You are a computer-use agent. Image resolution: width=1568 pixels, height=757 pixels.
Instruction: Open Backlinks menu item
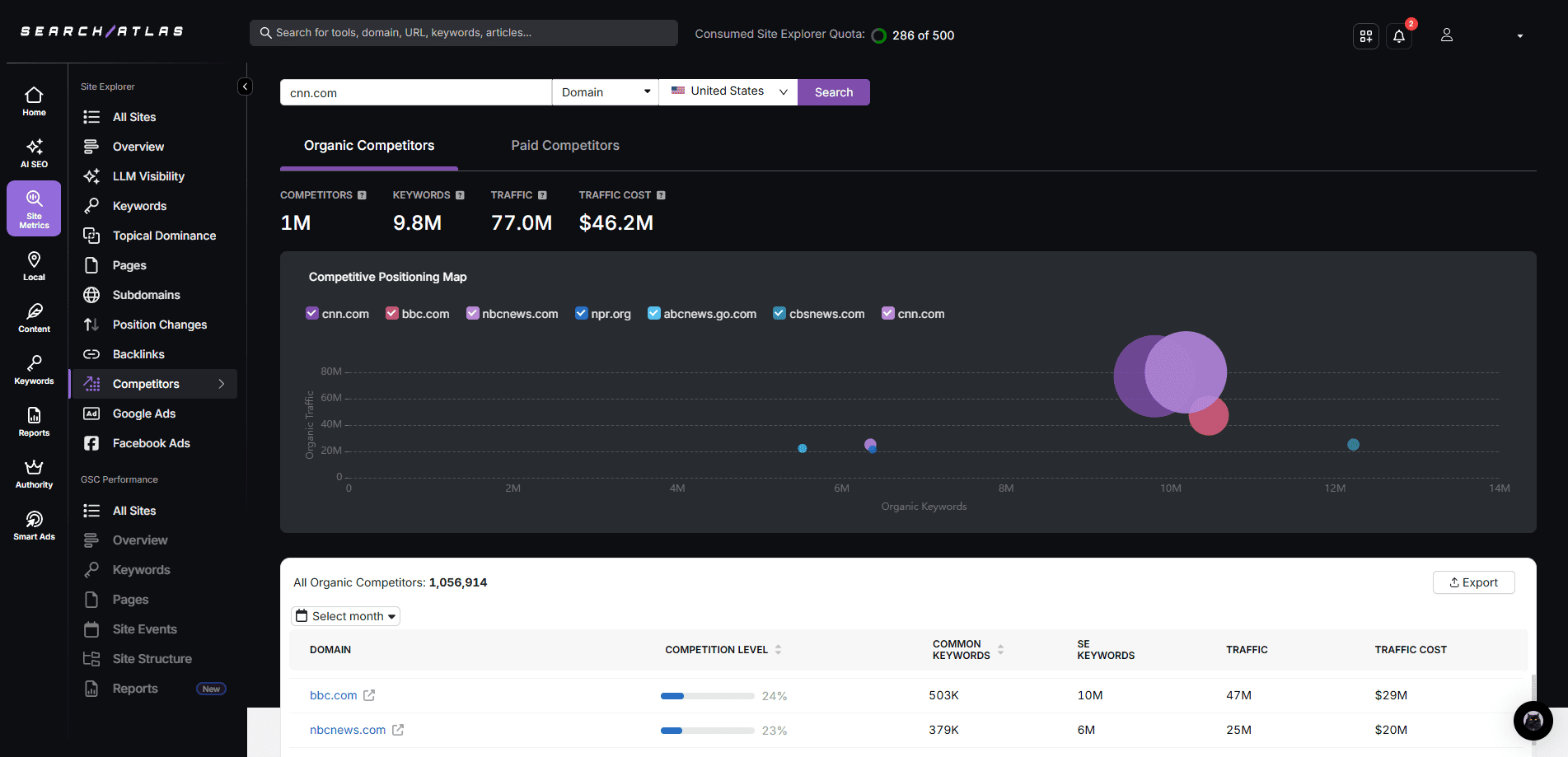[138, 354]
